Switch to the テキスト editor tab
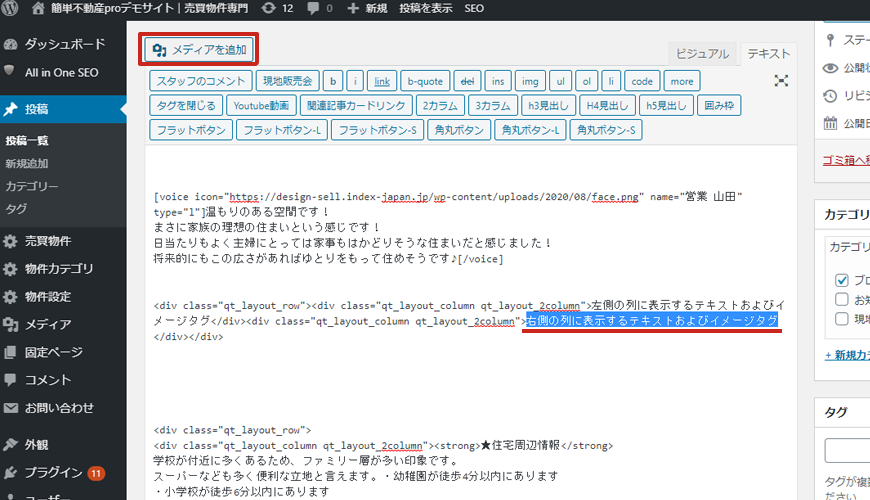 tap(768, 54)
